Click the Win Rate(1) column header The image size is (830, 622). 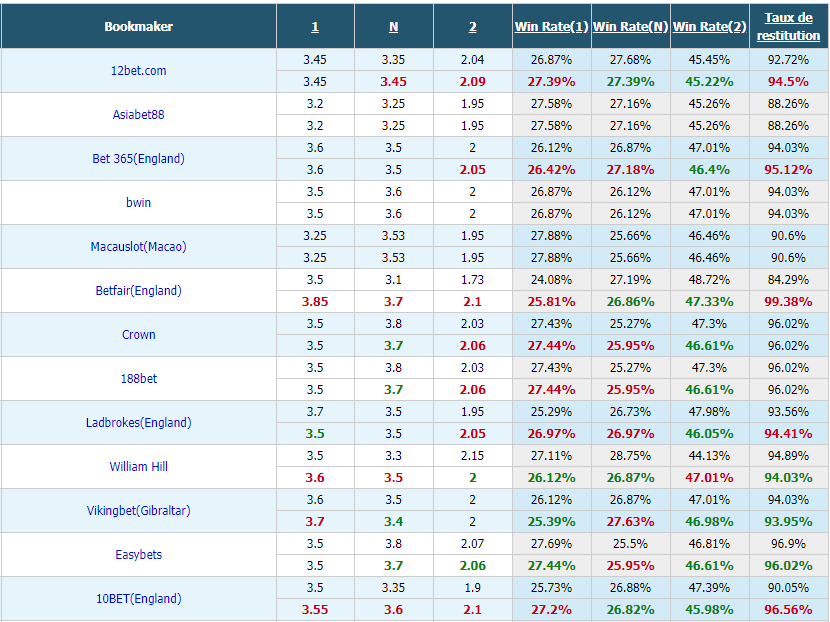552,26
